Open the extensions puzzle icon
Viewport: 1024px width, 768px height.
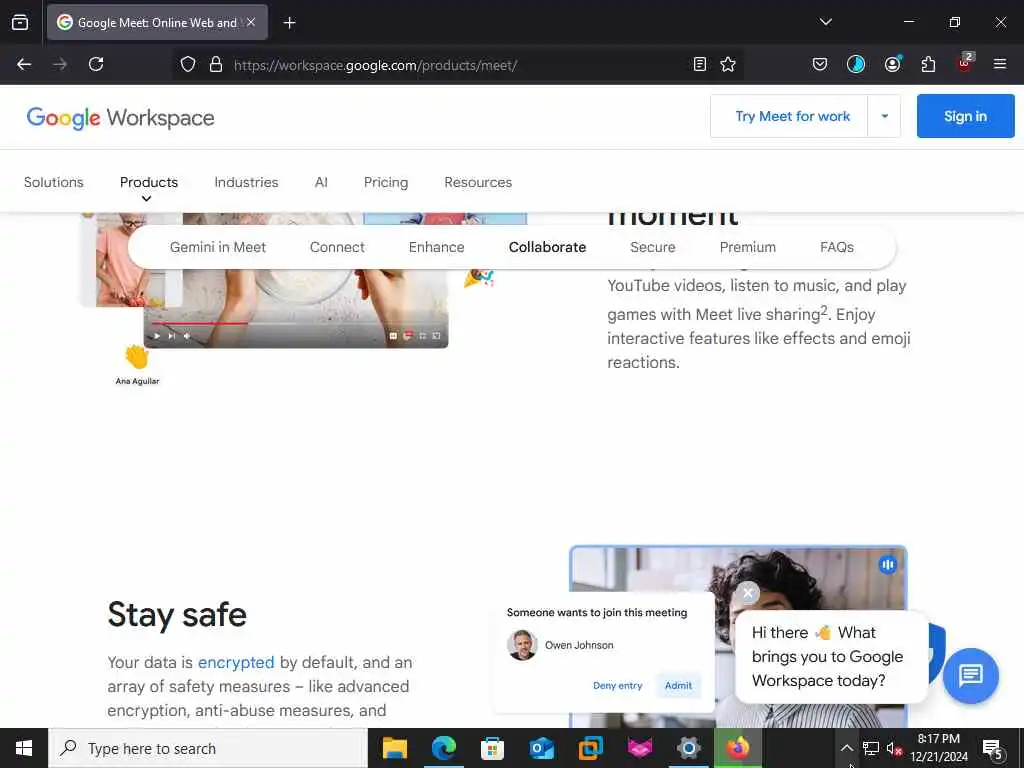point(928,64)
